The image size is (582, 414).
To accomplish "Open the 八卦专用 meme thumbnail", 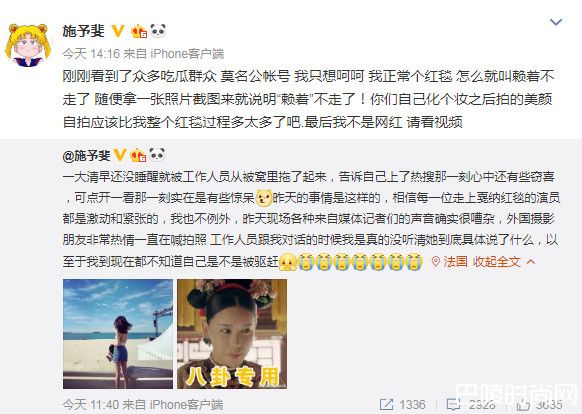I will (232, 334).
